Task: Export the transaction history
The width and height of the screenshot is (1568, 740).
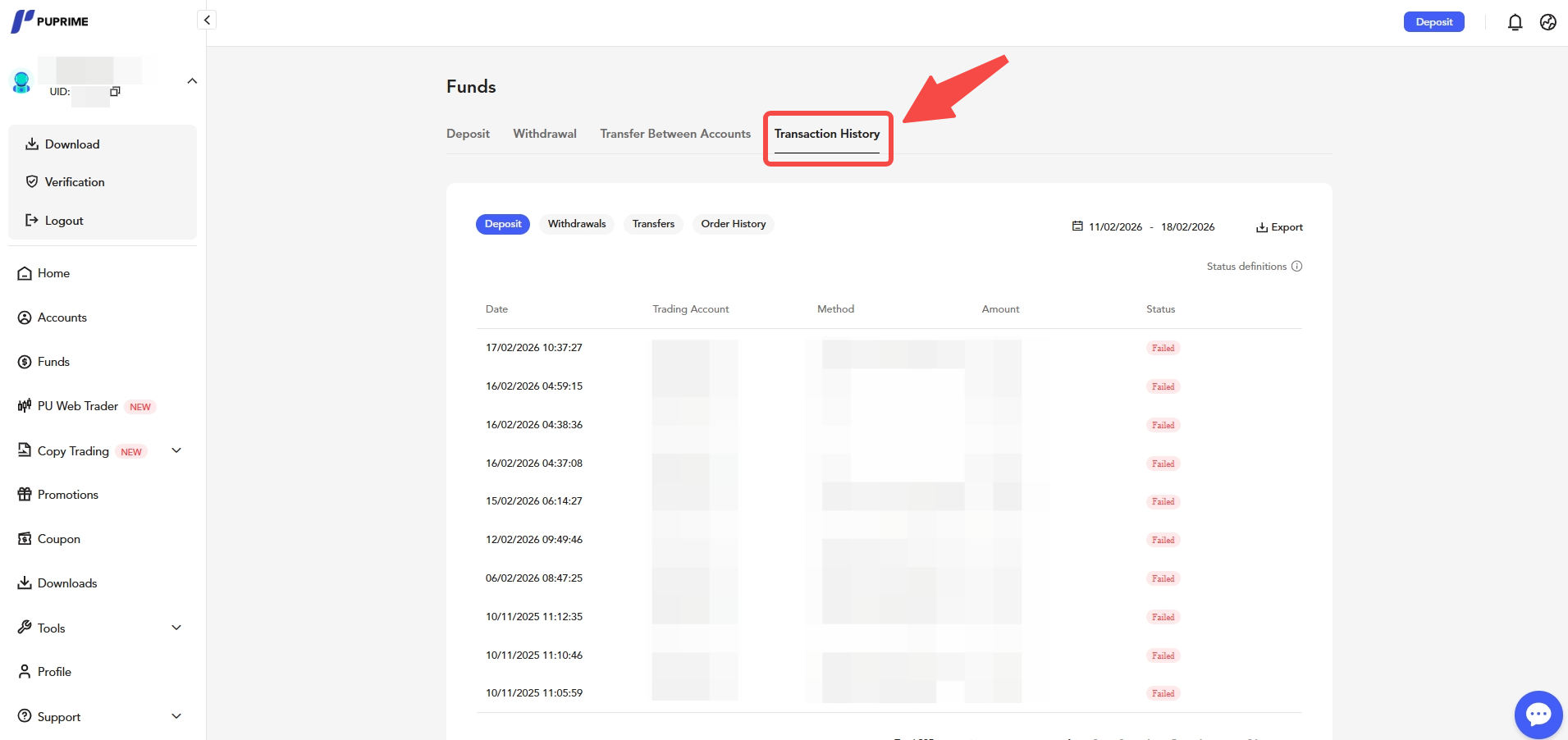Action: 1279,227
